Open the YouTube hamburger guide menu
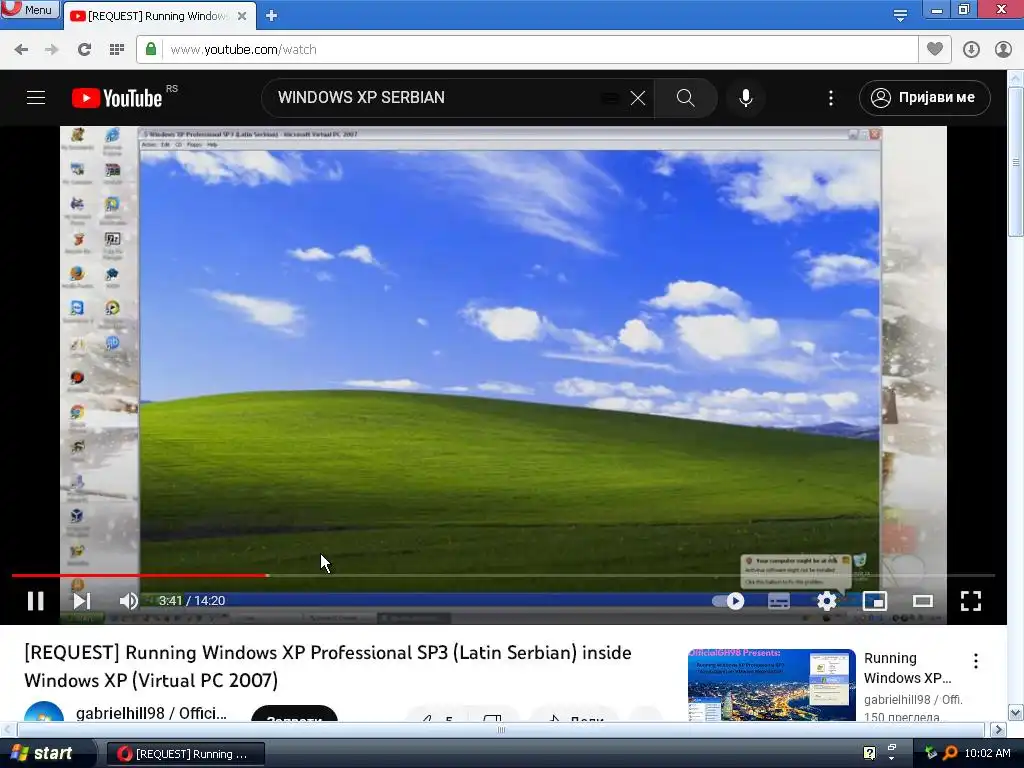 [x=36, y=98]
